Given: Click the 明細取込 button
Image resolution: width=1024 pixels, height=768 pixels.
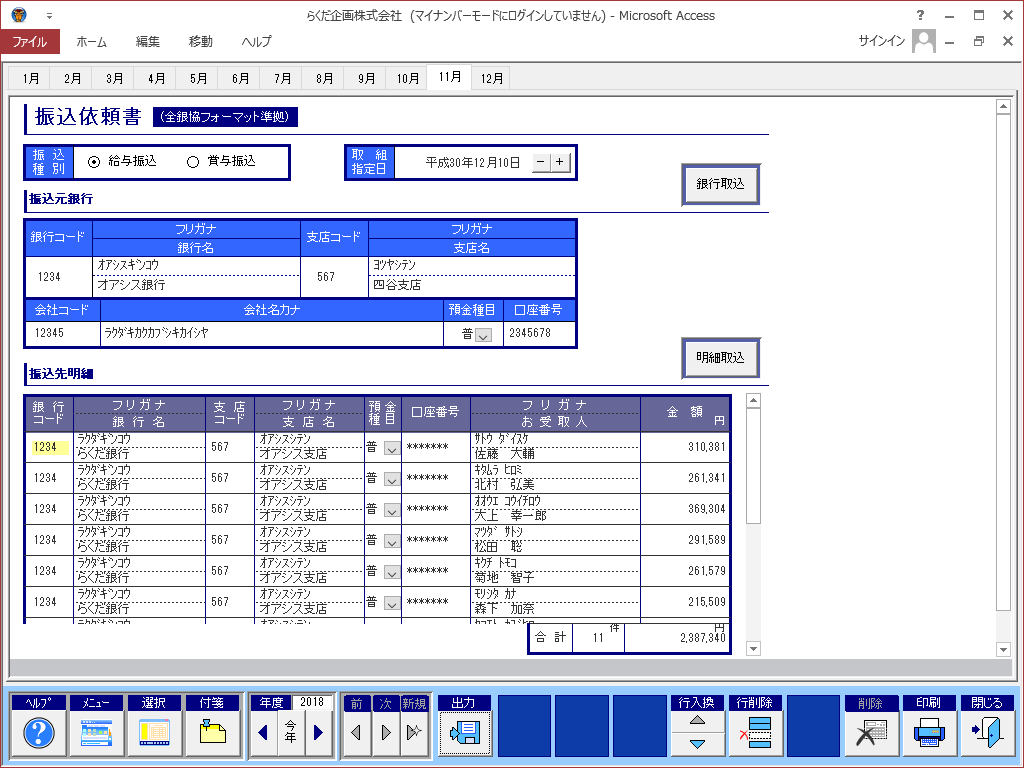Looking at the screenshot, I should (720, 358).
